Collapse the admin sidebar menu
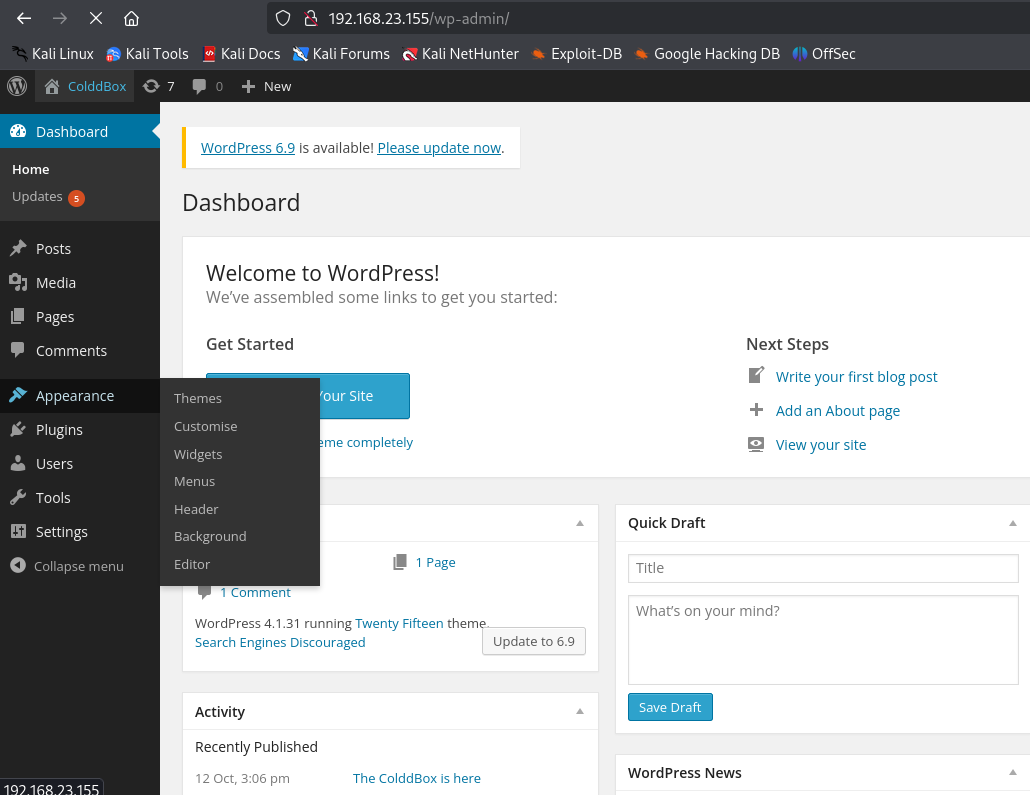This screenshot has height=795, width=1030. (x=67, y=566)
